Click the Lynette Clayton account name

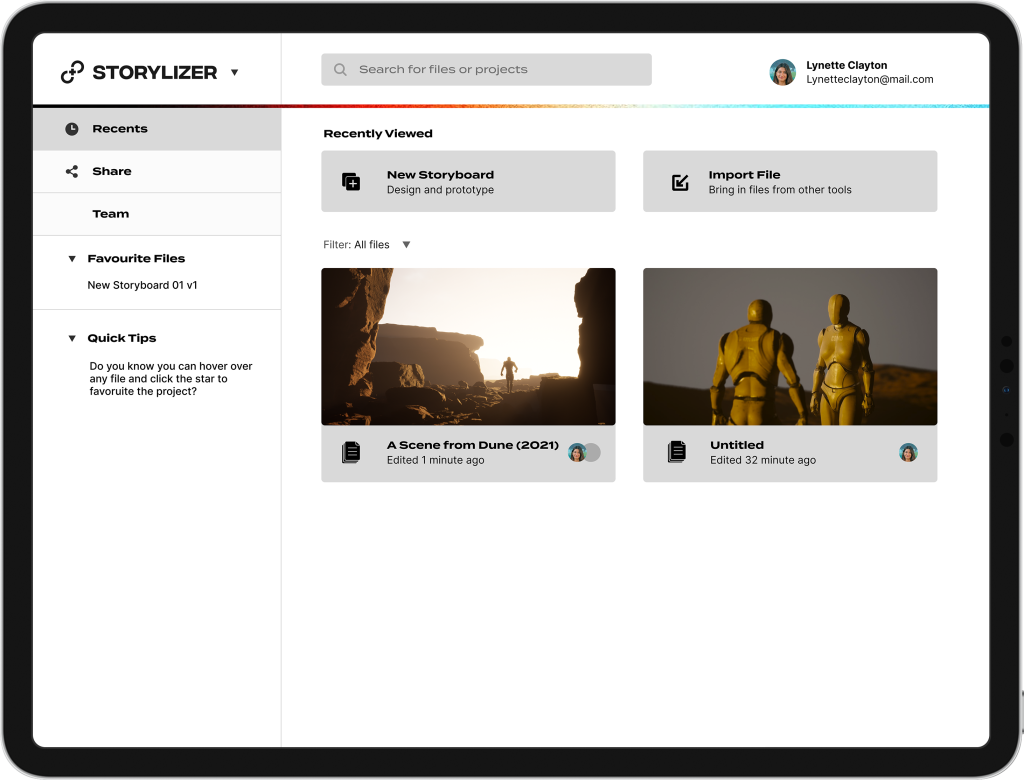[846, 65]
